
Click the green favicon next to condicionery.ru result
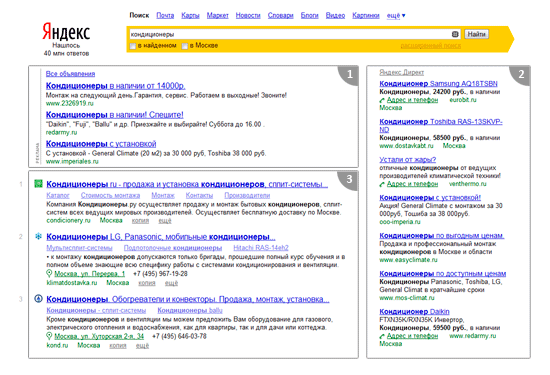38,184
